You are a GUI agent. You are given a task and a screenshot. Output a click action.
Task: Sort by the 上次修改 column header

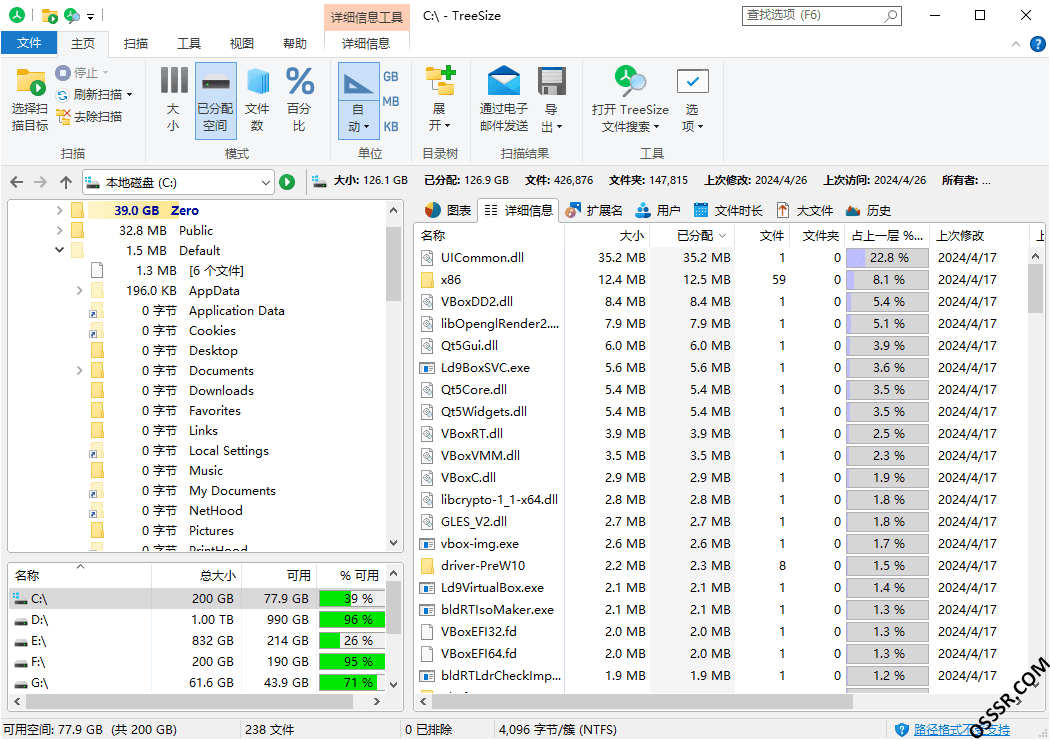978,236
